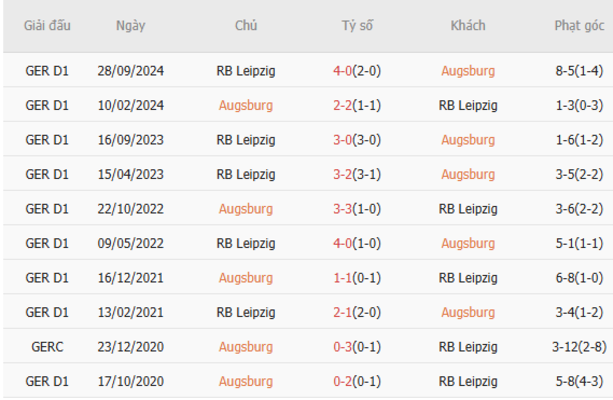
Task: Open the 1-1(0-1) score link
Action: [x=356, y=278]
